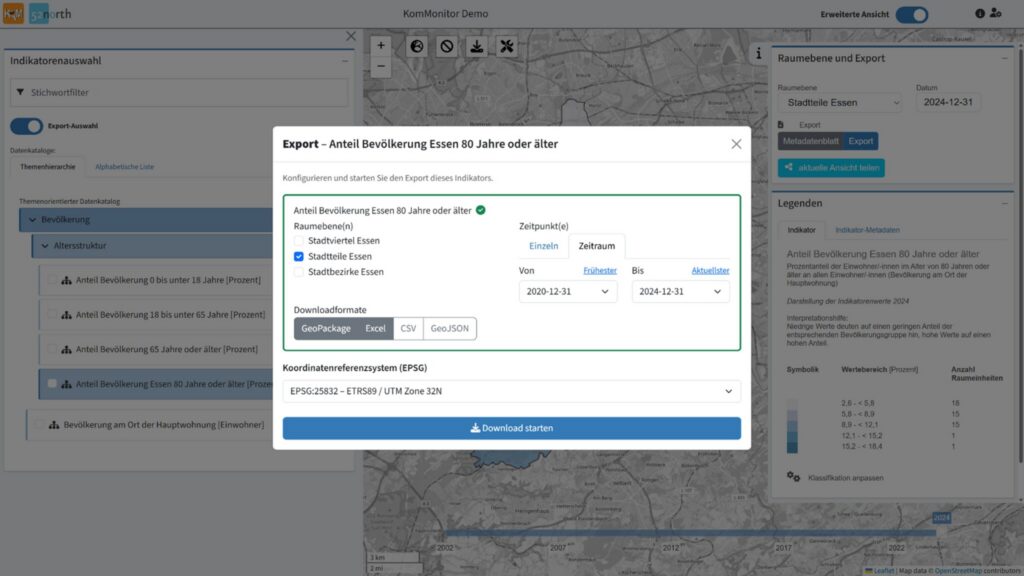This screenshot has height=576, width=1024.
Task: Click 2024 marker on the time slider
Action: point(941,518)
